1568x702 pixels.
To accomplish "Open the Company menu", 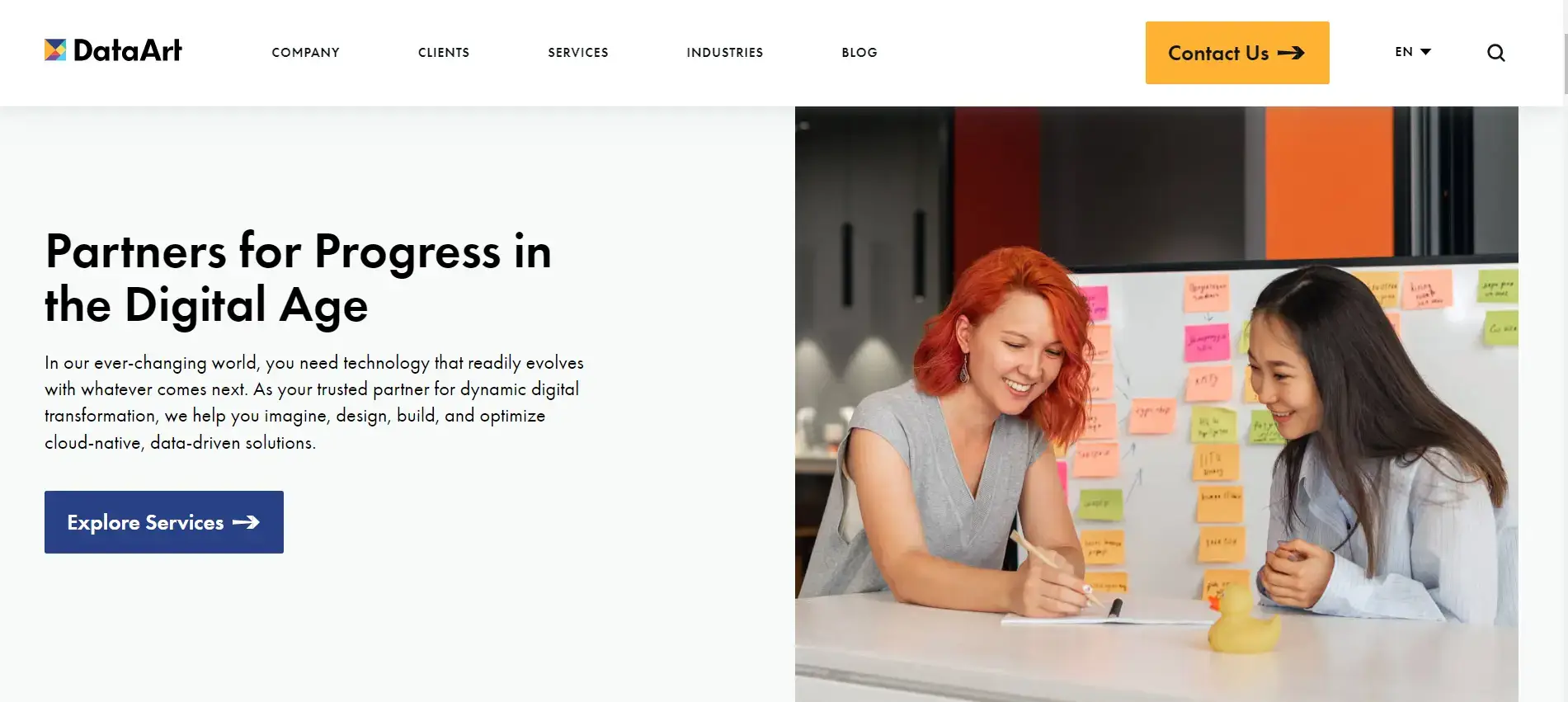I will click(x=306, y=53).
